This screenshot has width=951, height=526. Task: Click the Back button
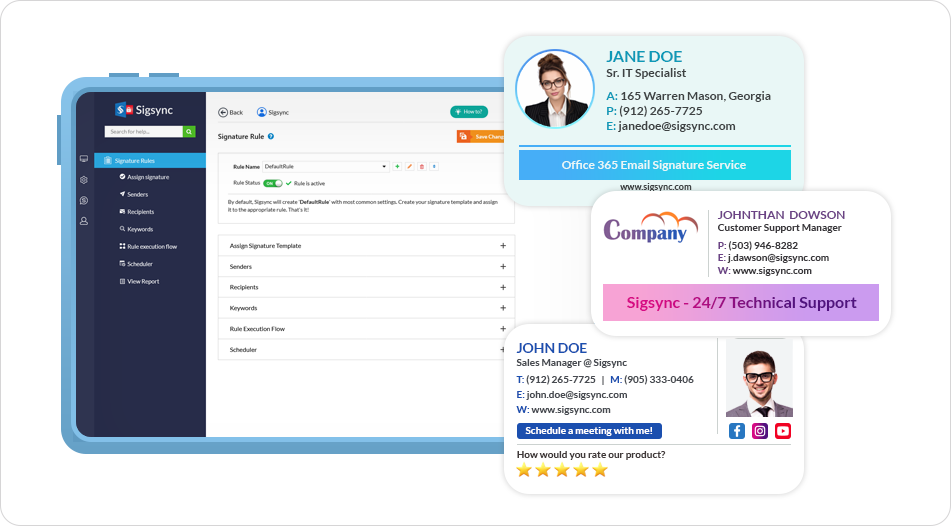[231, 113]
